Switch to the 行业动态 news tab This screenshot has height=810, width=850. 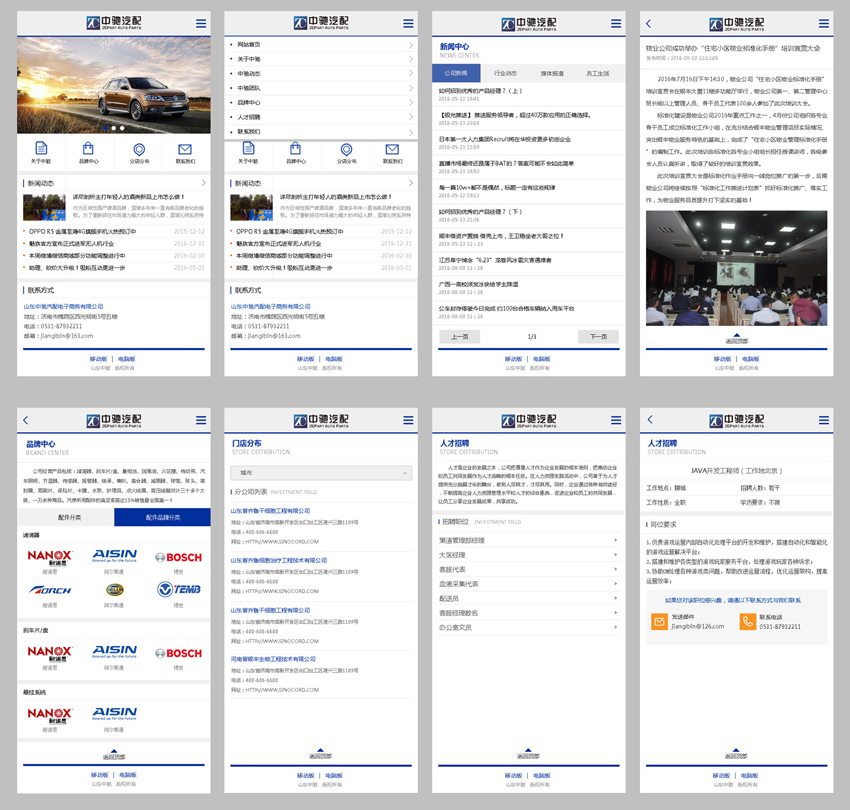(x=505, y=73)
